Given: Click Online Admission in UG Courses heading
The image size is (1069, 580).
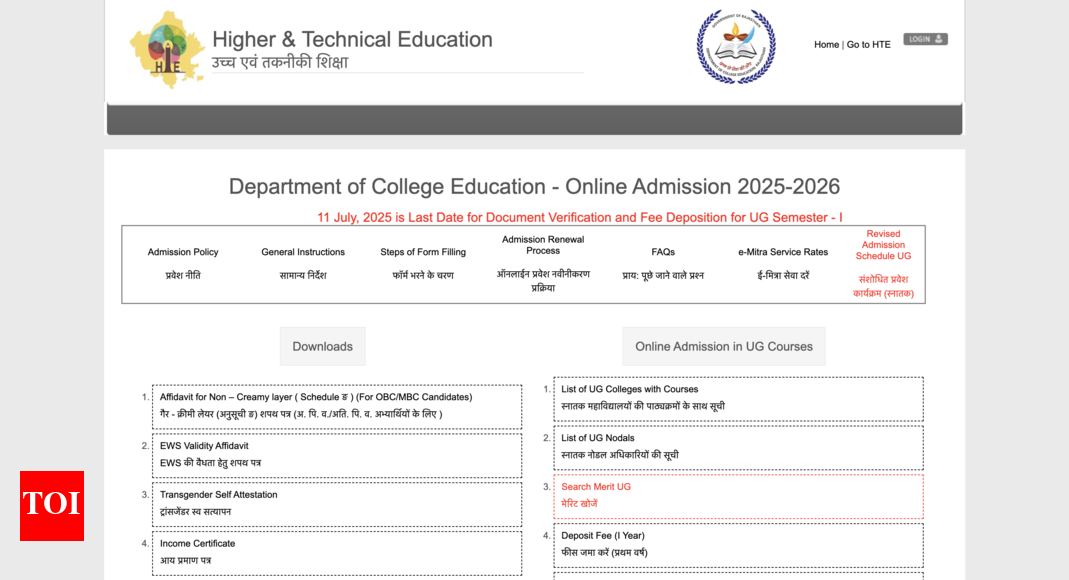Looking at the screenshot, I should 723,346.
